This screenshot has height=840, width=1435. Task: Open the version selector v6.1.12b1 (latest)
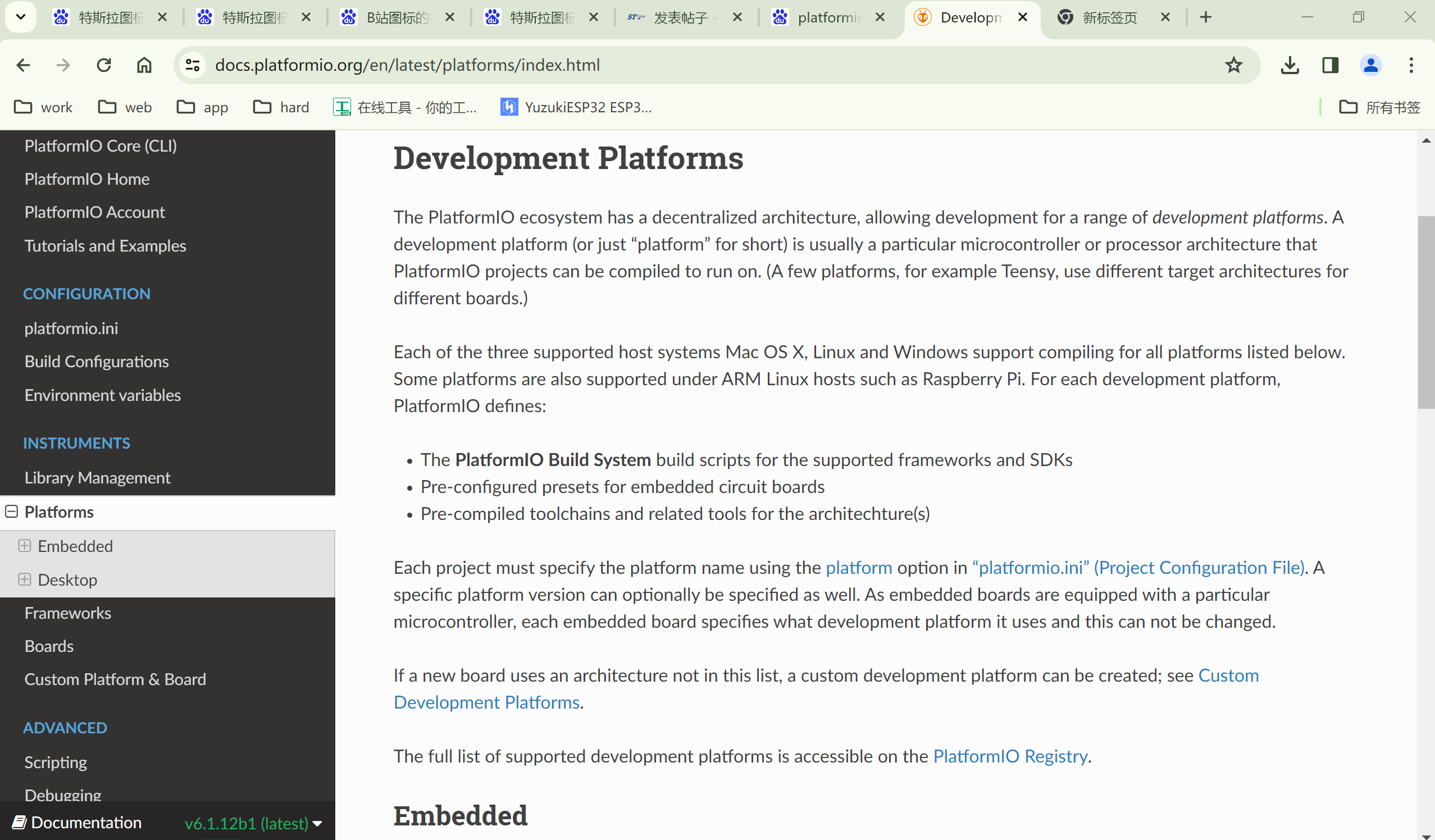click(253, 824)
